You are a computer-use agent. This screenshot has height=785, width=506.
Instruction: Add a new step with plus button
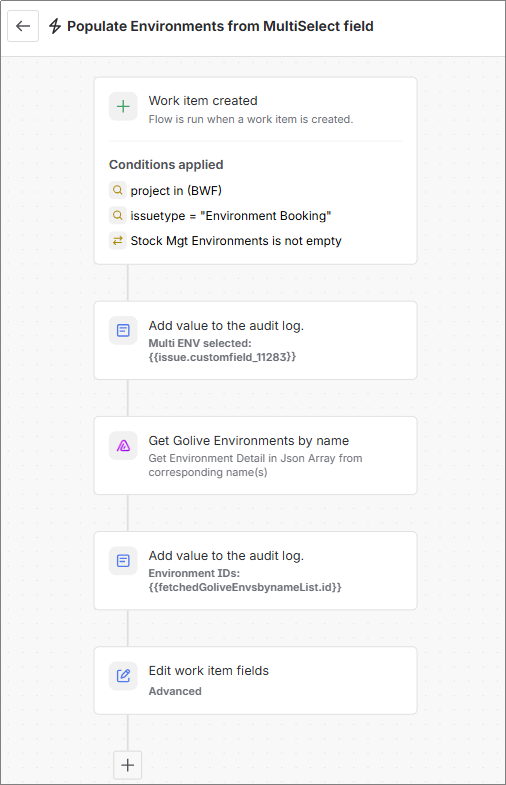coord(128,765)
